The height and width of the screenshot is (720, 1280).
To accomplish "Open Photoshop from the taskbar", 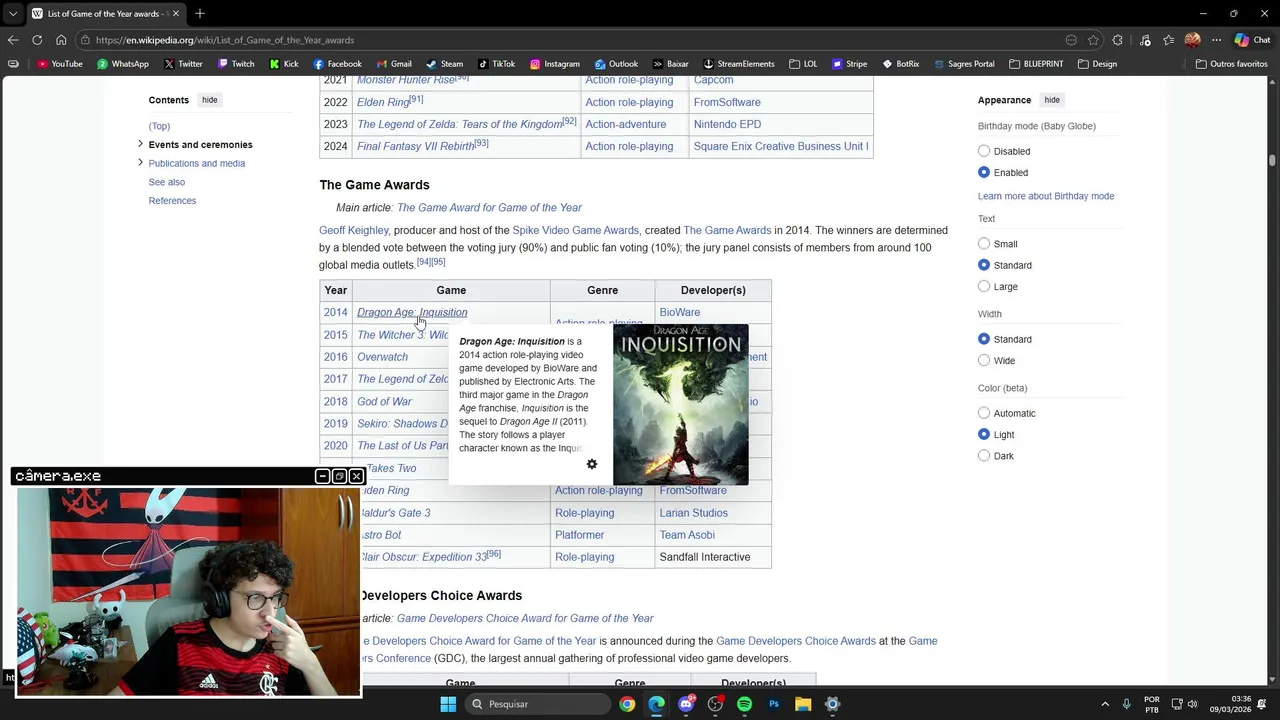I will point(773,704).
